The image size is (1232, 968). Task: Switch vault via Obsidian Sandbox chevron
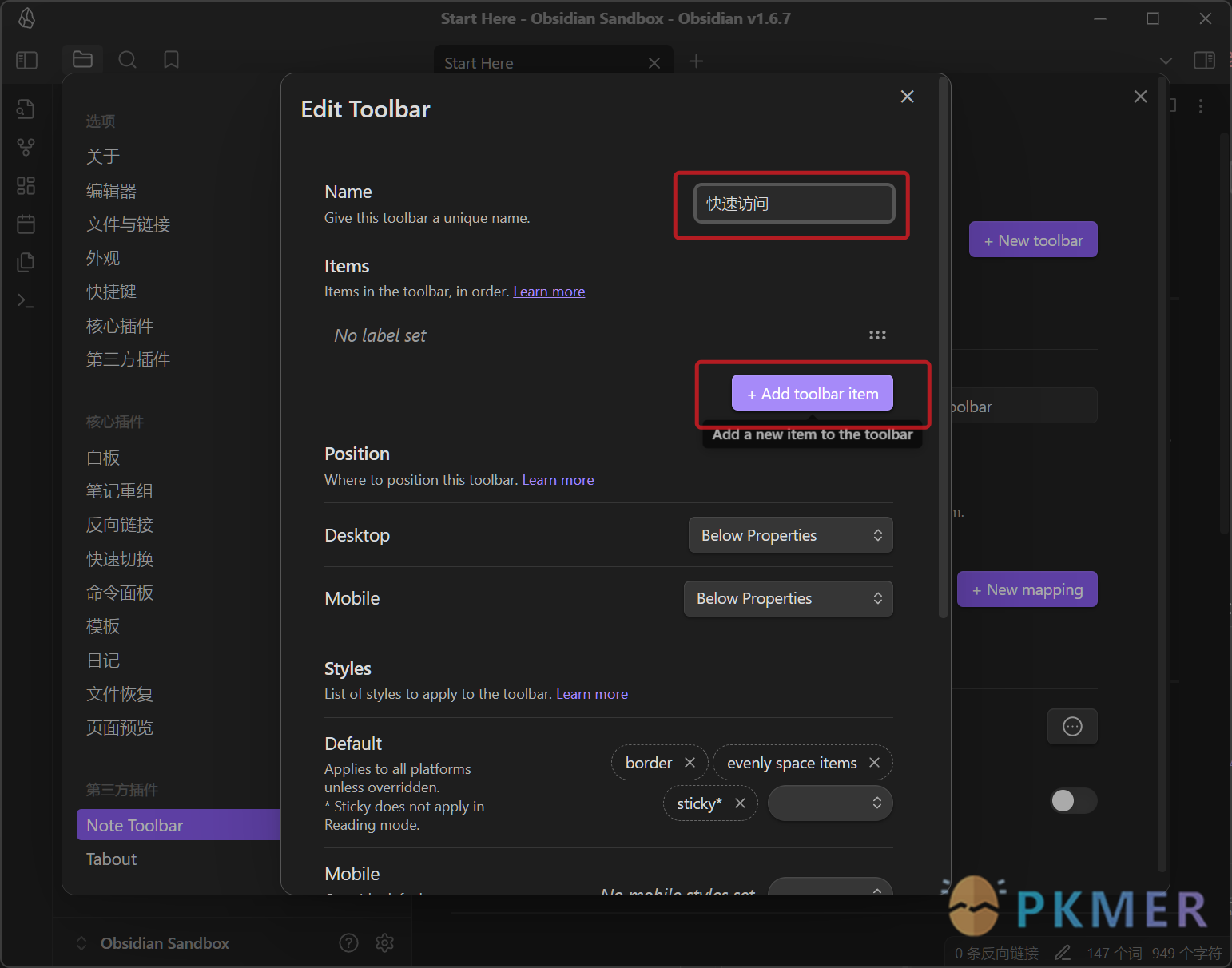(81, 943)
